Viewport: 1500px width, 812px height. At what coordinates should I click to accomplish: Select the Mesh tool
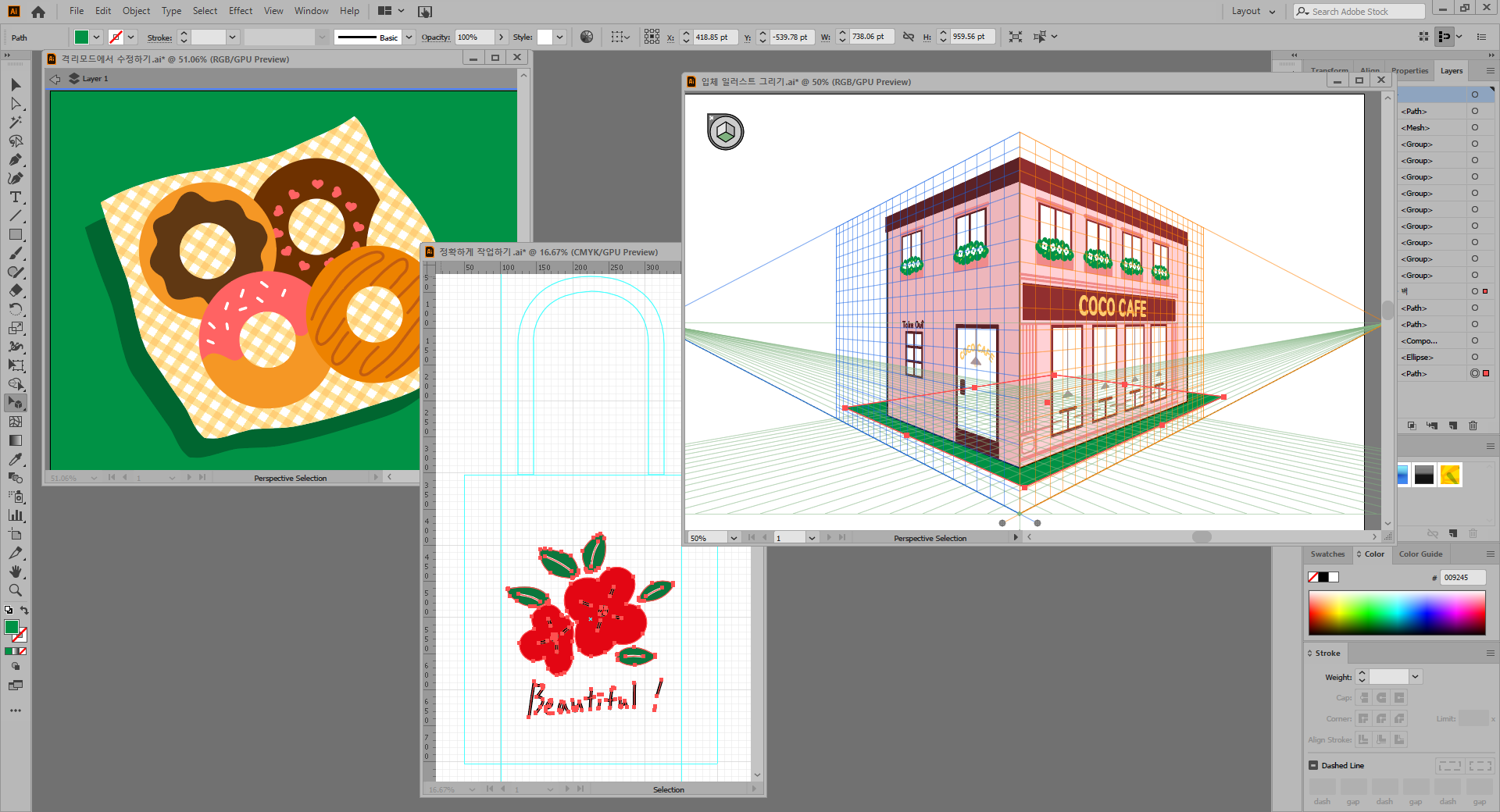[16, 422]
